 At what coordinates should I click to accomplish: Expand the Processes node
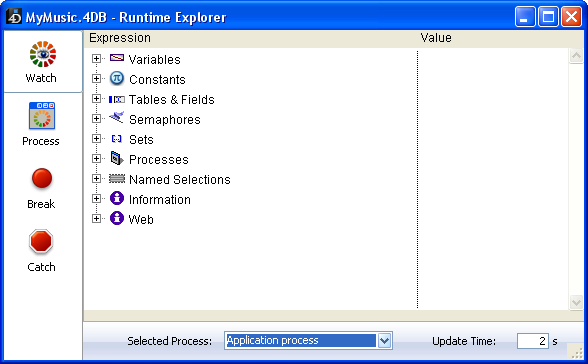click(96, 159)
